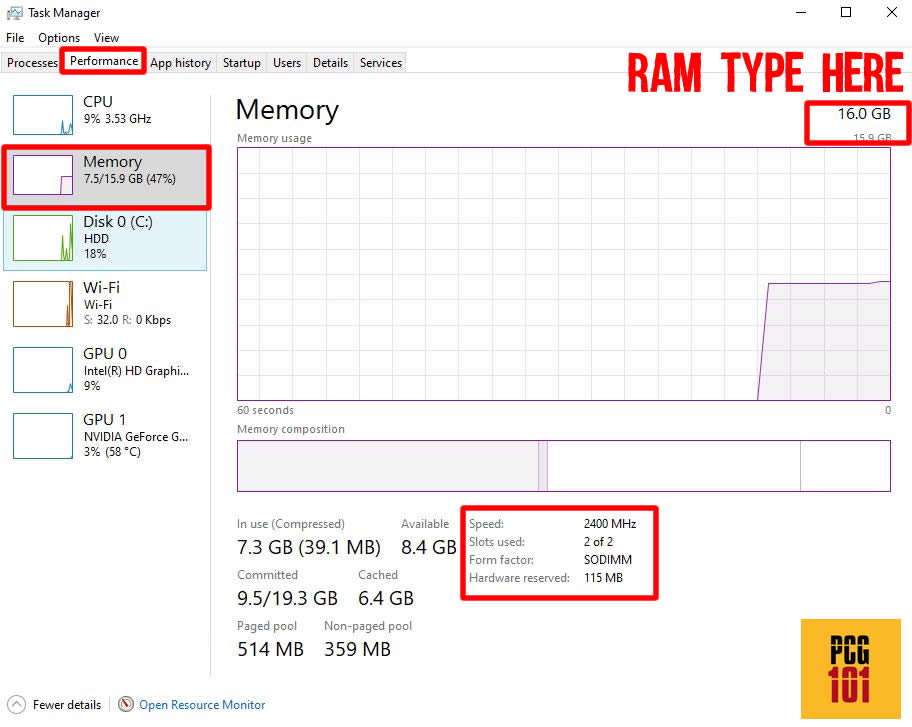This screenshot has width=912, height=727.
Task: Click the Wi-Fi mini graph thumbnail
Action: click(x=43, y=304)
